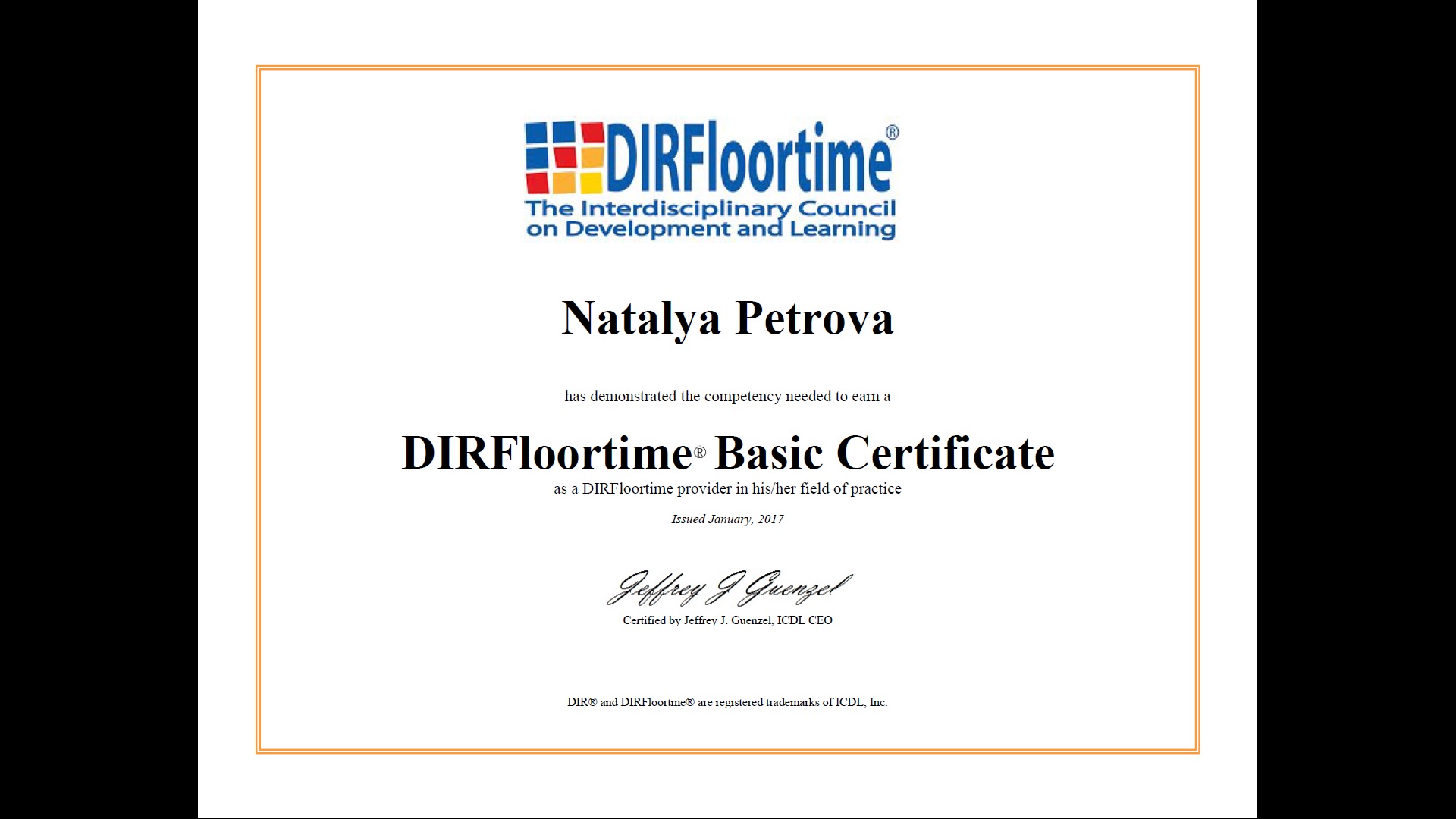
Task: Click the yellow square in the logo grid
Action: tap(591, 183)
